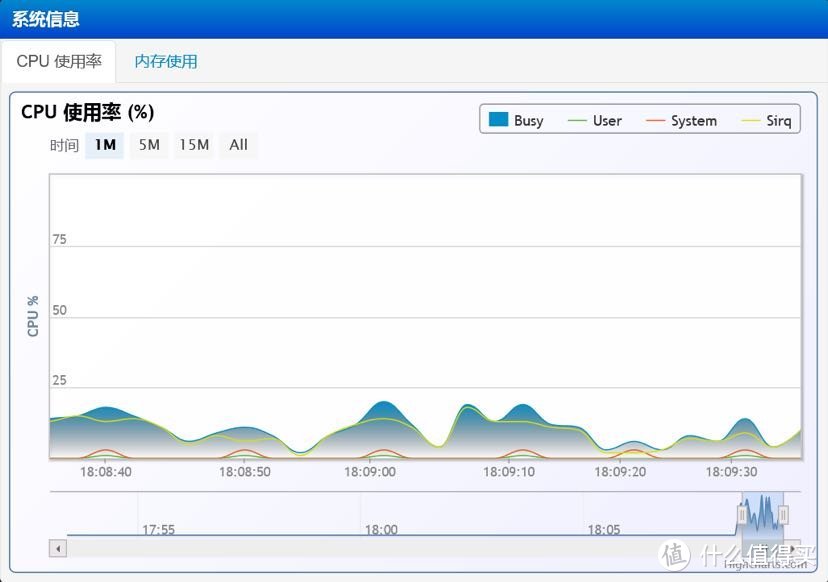Image resolution: width=828 pixels, height=582 pixels.
Task: Show All time range data
Action: pyautogui.click(x=238, y=145)
